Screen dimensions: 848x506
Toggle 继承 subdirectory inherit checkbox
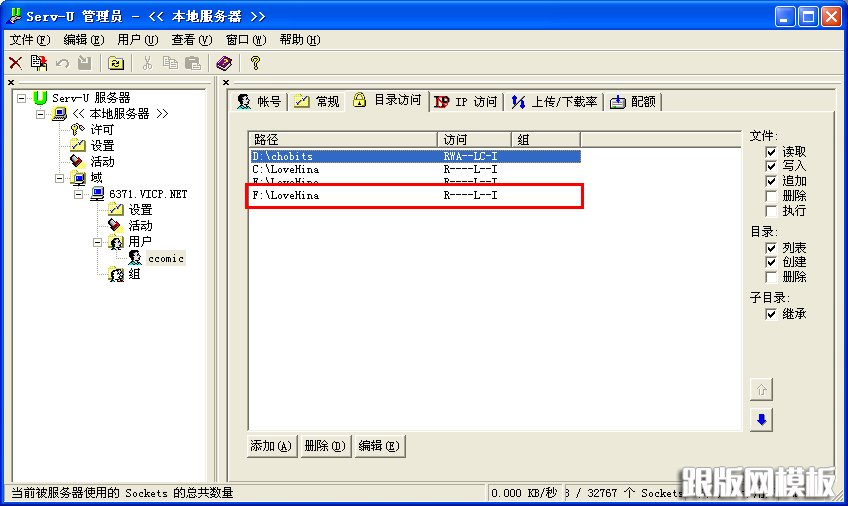click(x=771, y=314)
